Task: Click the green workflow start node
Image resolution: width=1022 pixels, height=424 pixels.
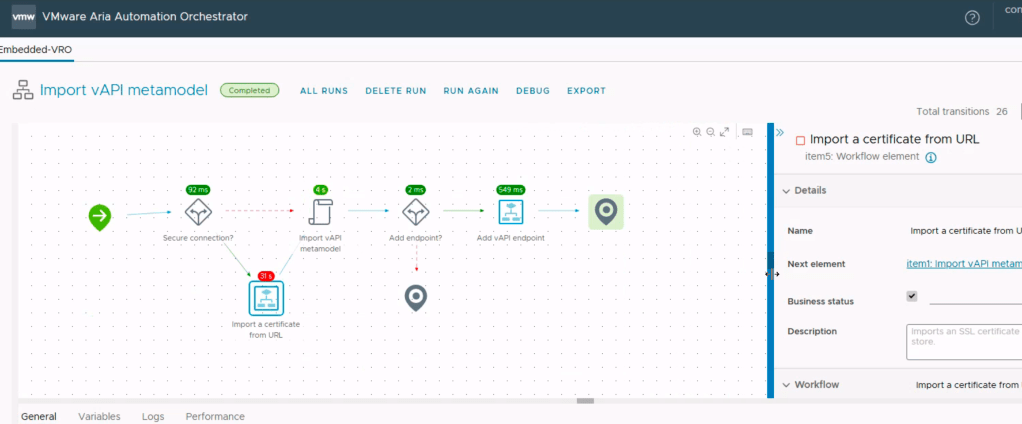Action: tap(99, 215)
